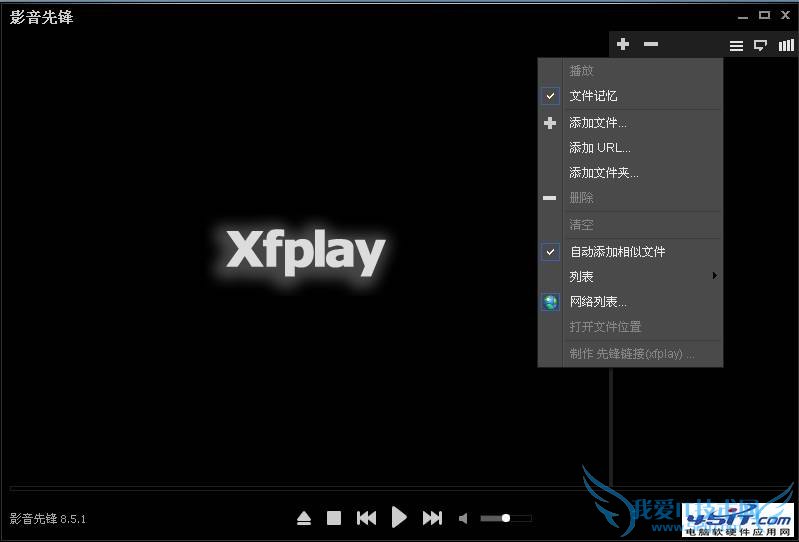The height and width of the screenshot is (542, 799).
Task: Skip to next track
Action: click(x=432, y=518)
